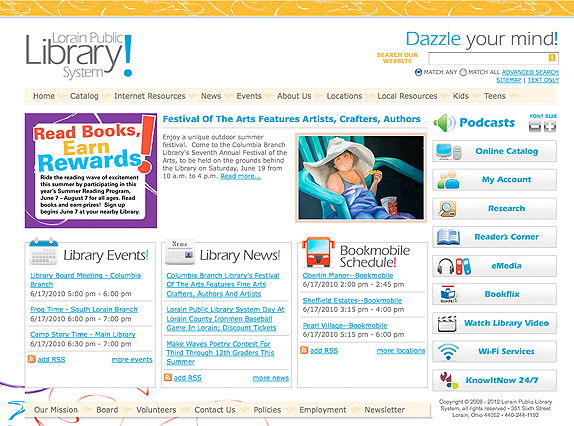Open the News menu item
This screenshot has height=426, width=574.
tap(211, 96)
